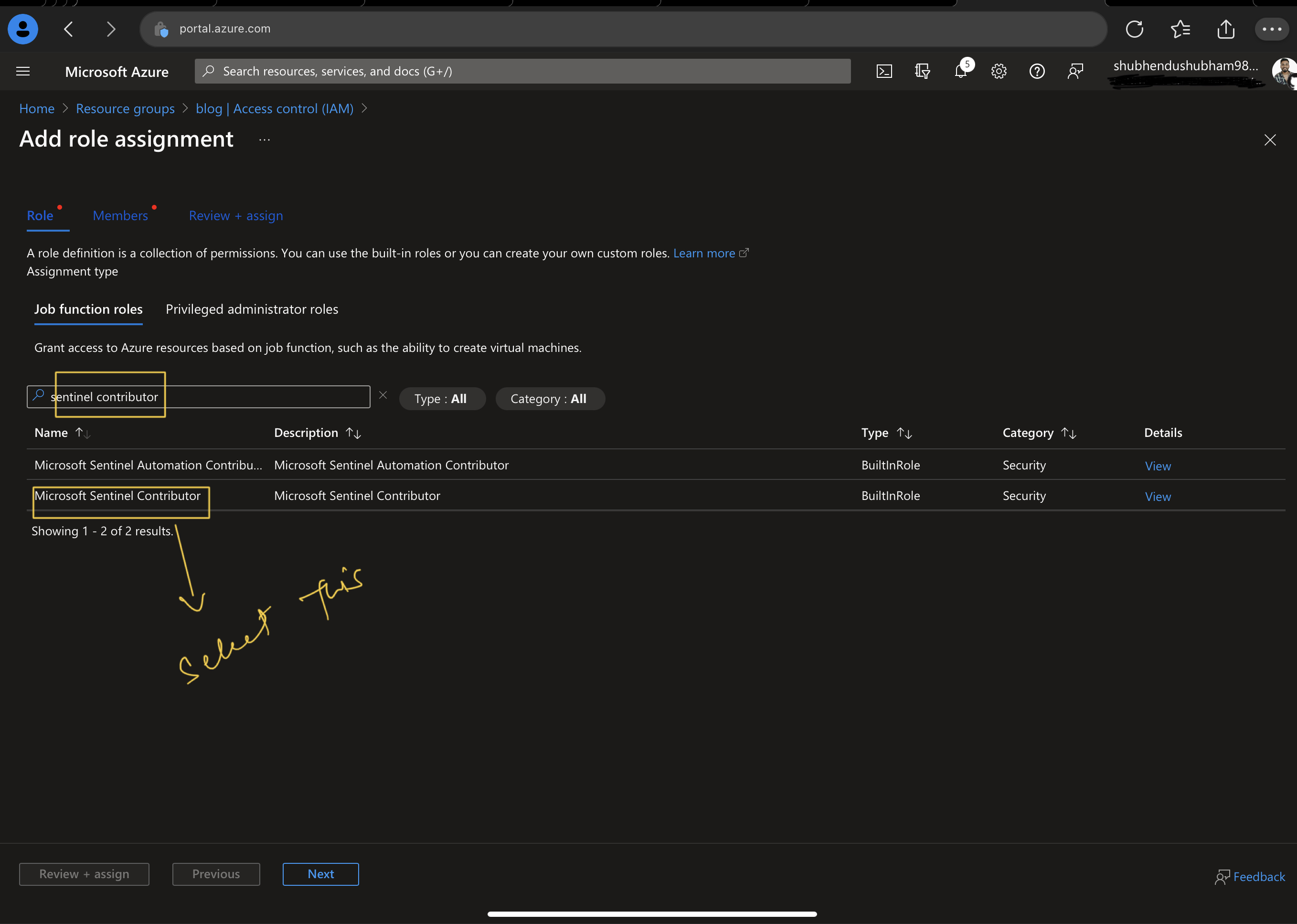Viewport: 1297px width, 924px height.
Task: Open the account profile picture
Action: [x=1285, y=72]
